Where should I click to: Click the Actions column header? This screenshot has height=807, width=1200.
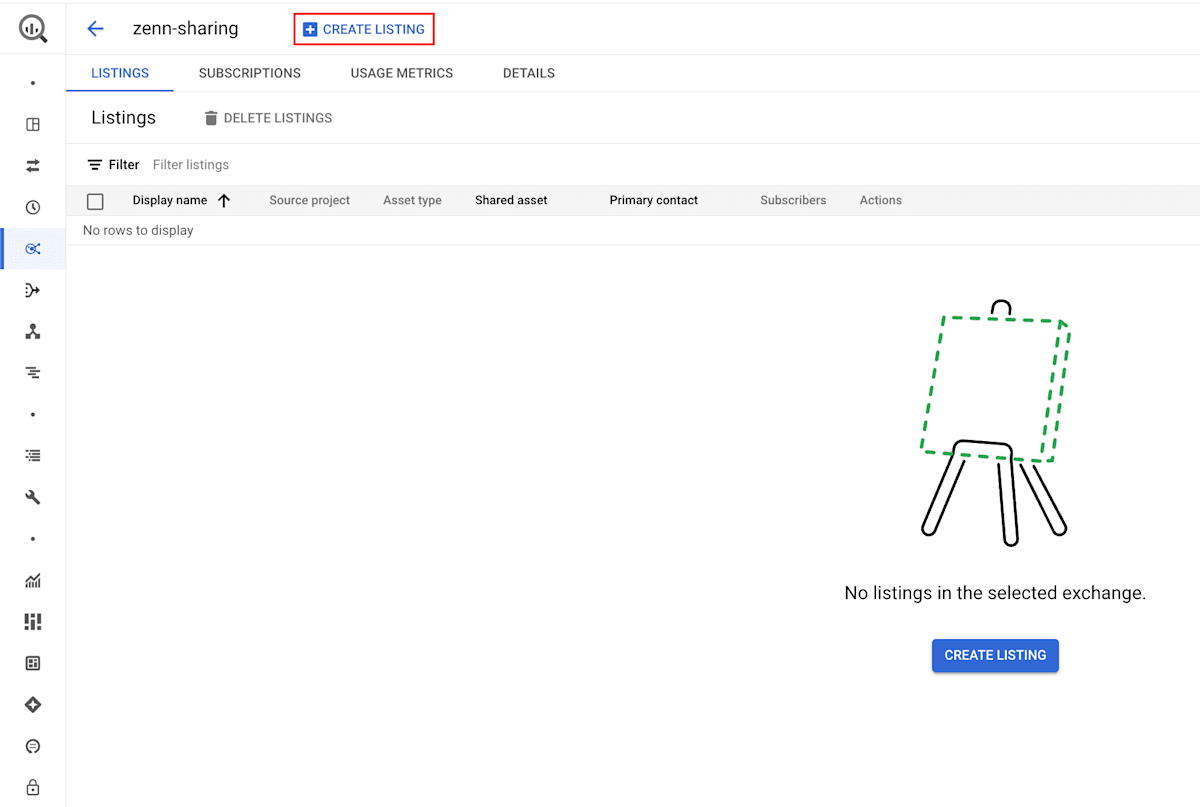(881, 200)
